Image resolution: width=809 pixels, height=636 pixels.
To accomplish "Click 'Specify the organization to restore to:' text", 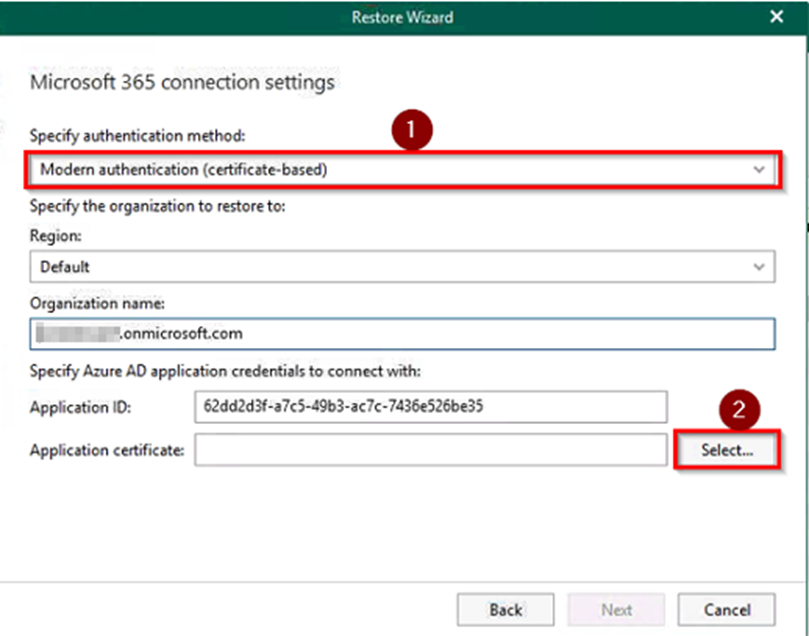I will 157,206.
